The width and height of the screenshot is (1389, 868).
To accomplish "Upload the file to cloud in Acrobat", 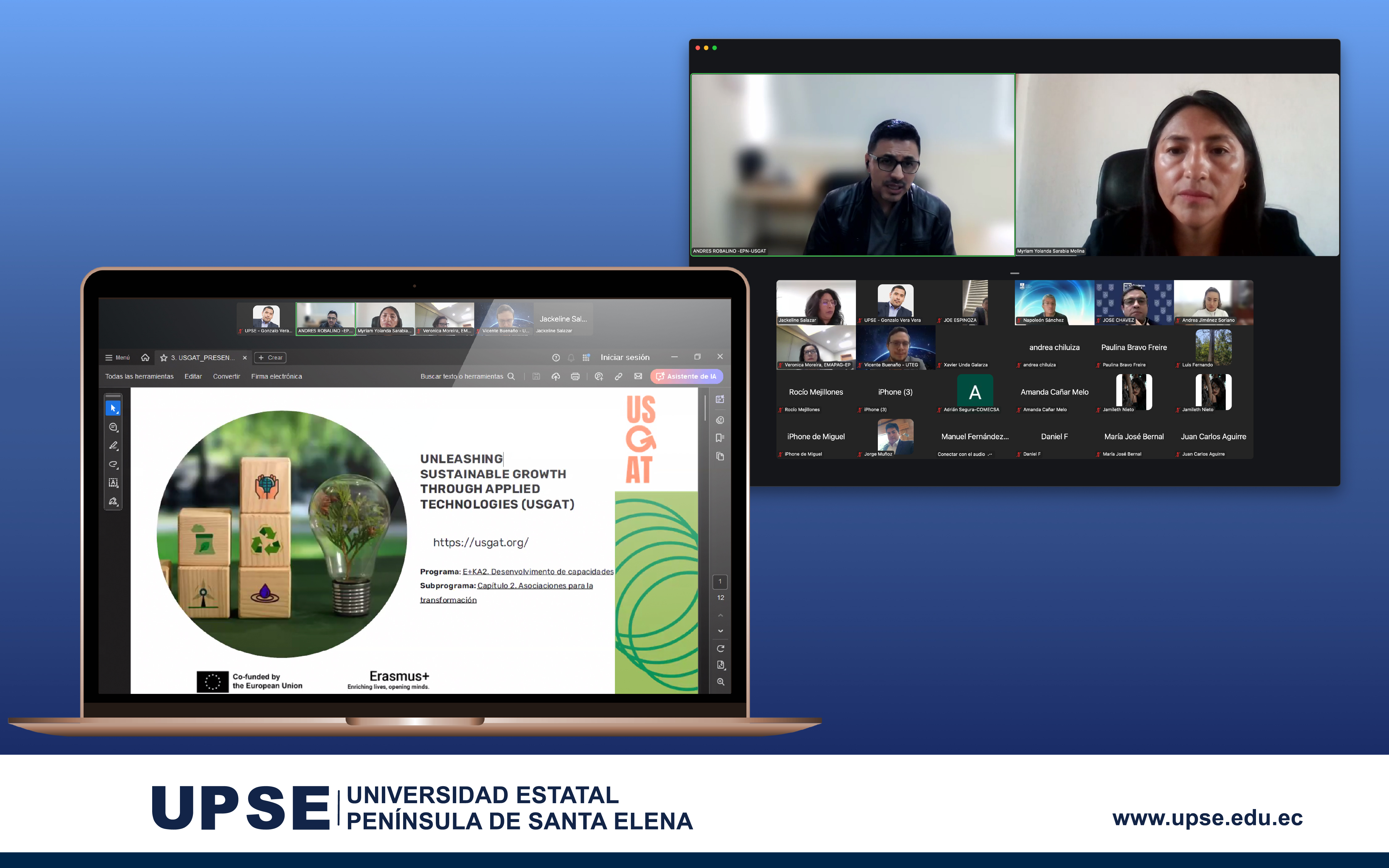I will (x=556, y=377).
